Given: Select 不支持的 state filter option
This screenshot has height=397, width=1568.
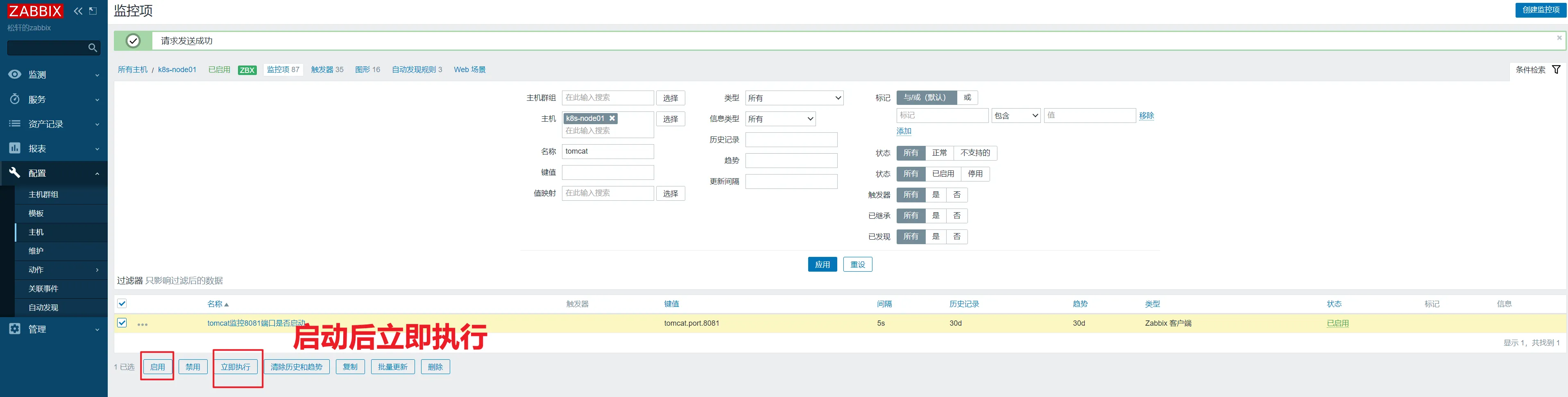Looking at the screenshot, I should [x=974, y=153].
